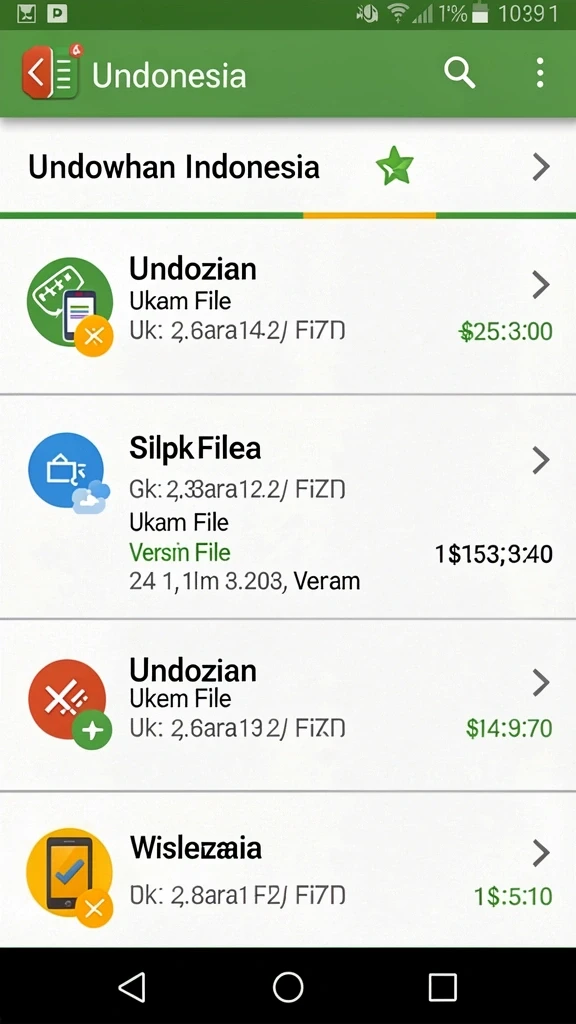
Task: Tap the orange tab indicator segment
Action: [x=370, y=216]
